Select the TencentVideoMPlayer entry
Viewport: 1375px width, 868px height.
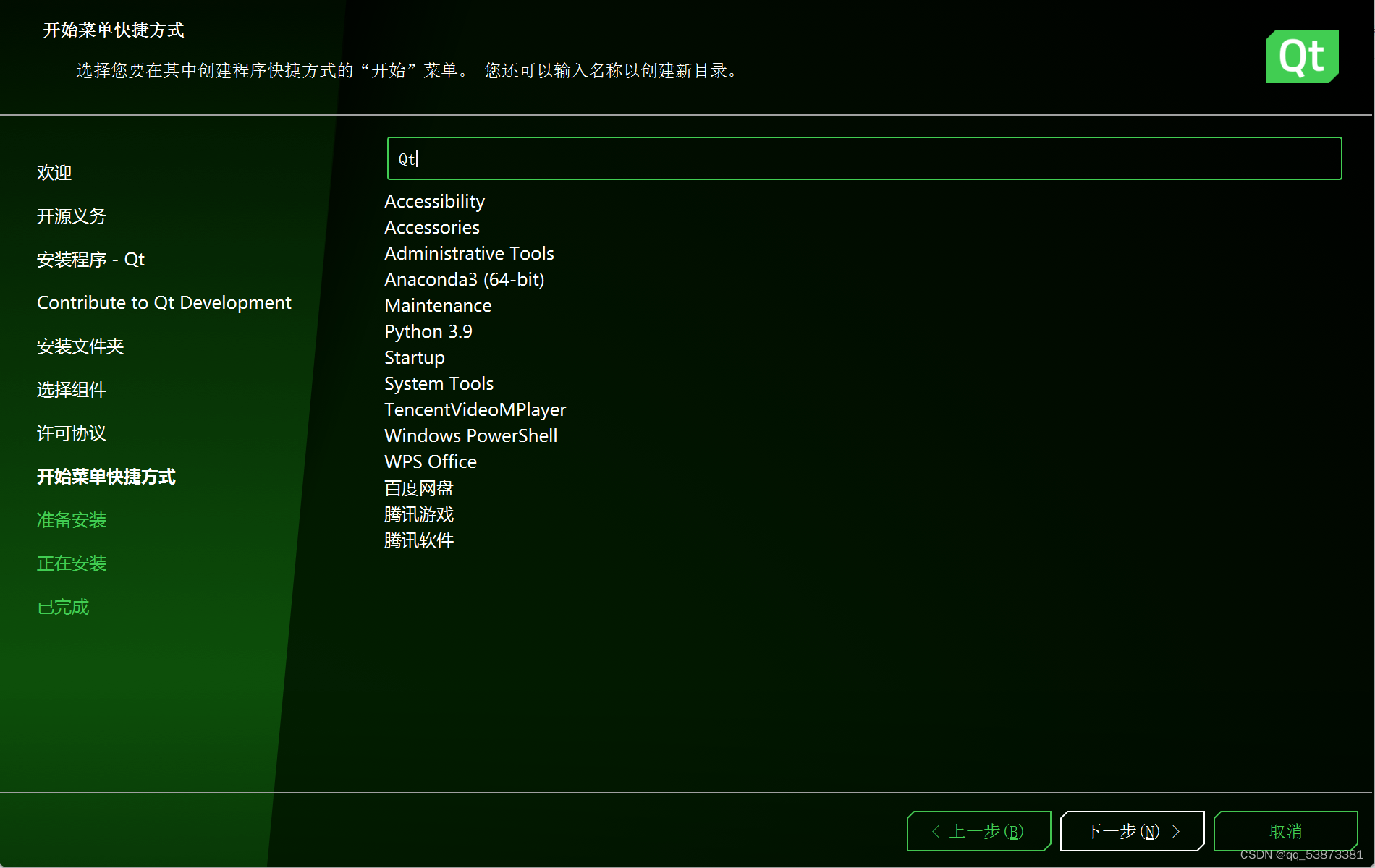[475, 409]
